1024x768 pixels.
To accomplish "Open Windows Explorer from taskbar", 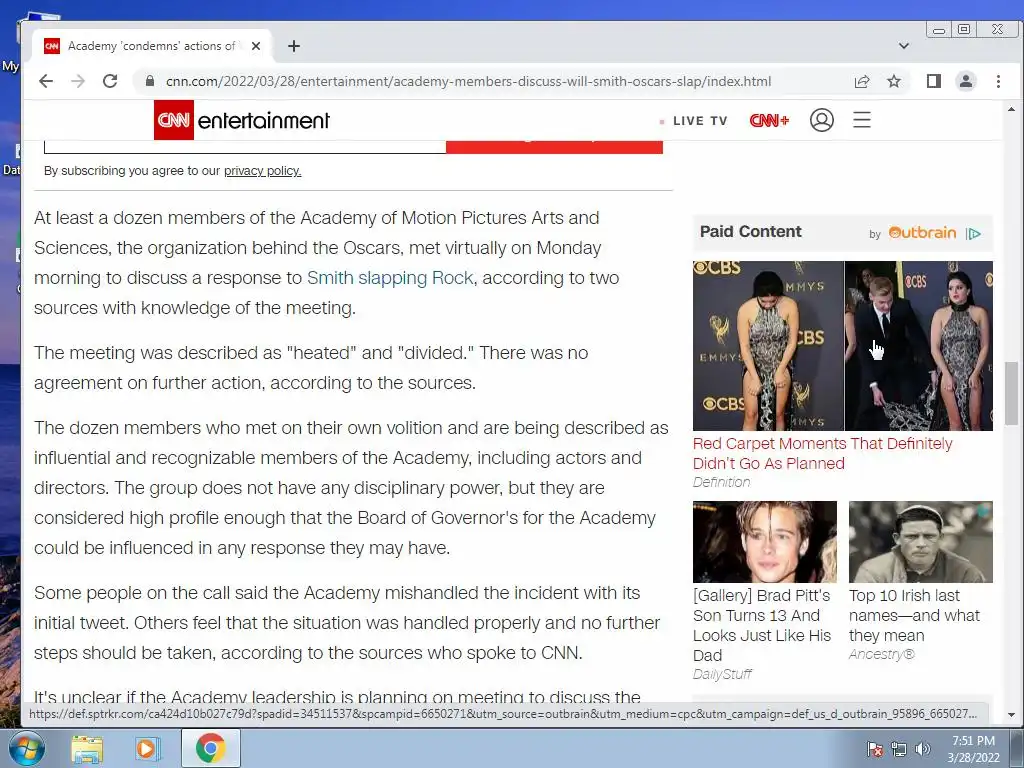I will tap(87, 748).
